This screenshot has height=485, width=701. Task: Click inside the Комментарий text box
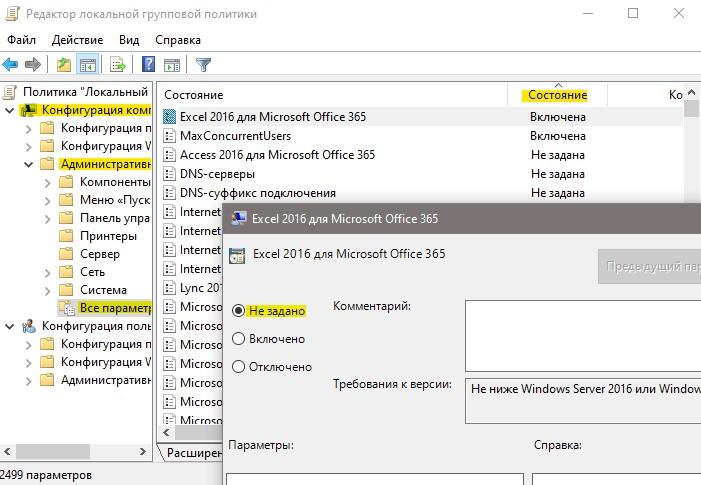[x=583, y=336]
